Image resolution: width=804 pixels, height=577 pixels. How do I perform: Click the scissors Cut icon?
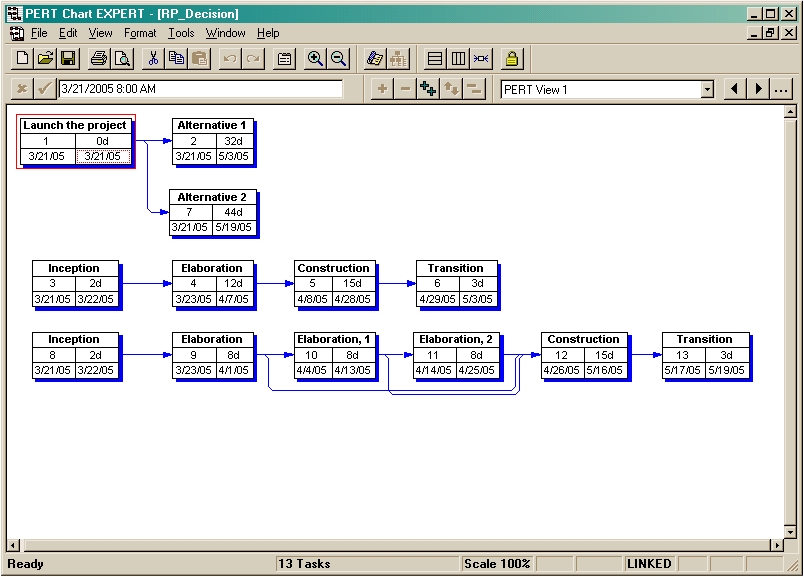point(154,58)
